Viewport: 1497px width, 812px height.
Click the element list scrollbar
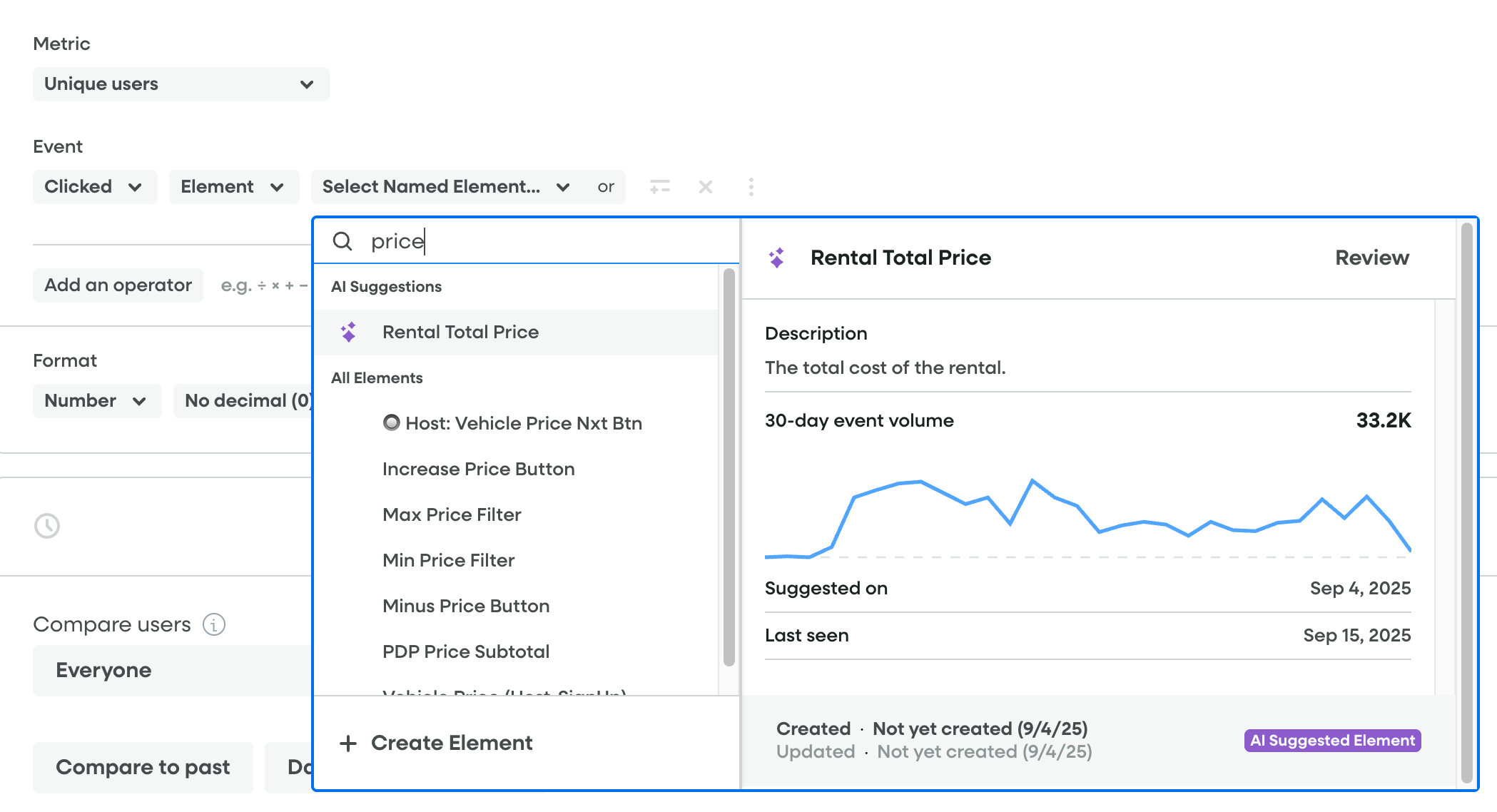tap(729, 467)
